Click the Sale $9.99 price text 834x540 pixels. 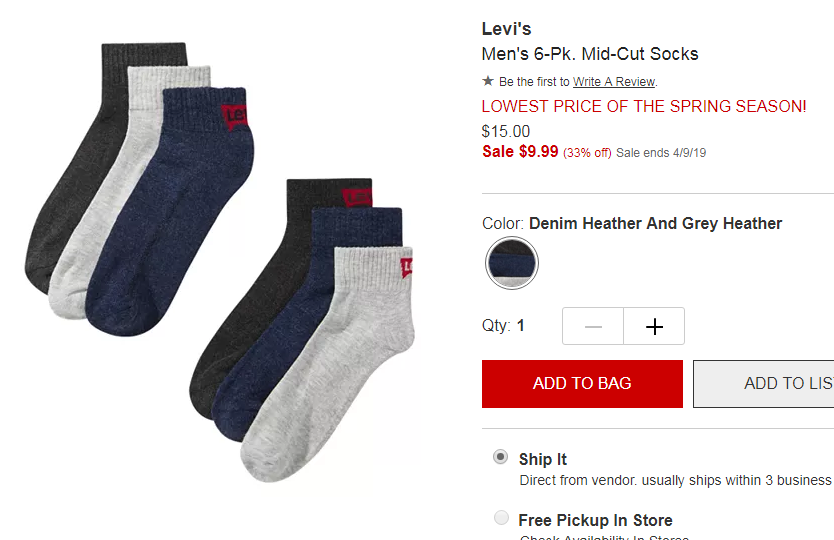[x=520, y=152]
